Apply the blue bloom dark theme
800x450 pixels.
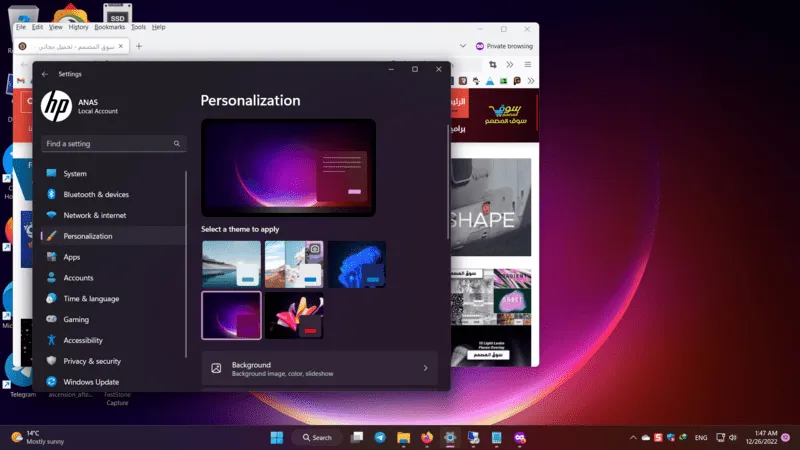357,264
